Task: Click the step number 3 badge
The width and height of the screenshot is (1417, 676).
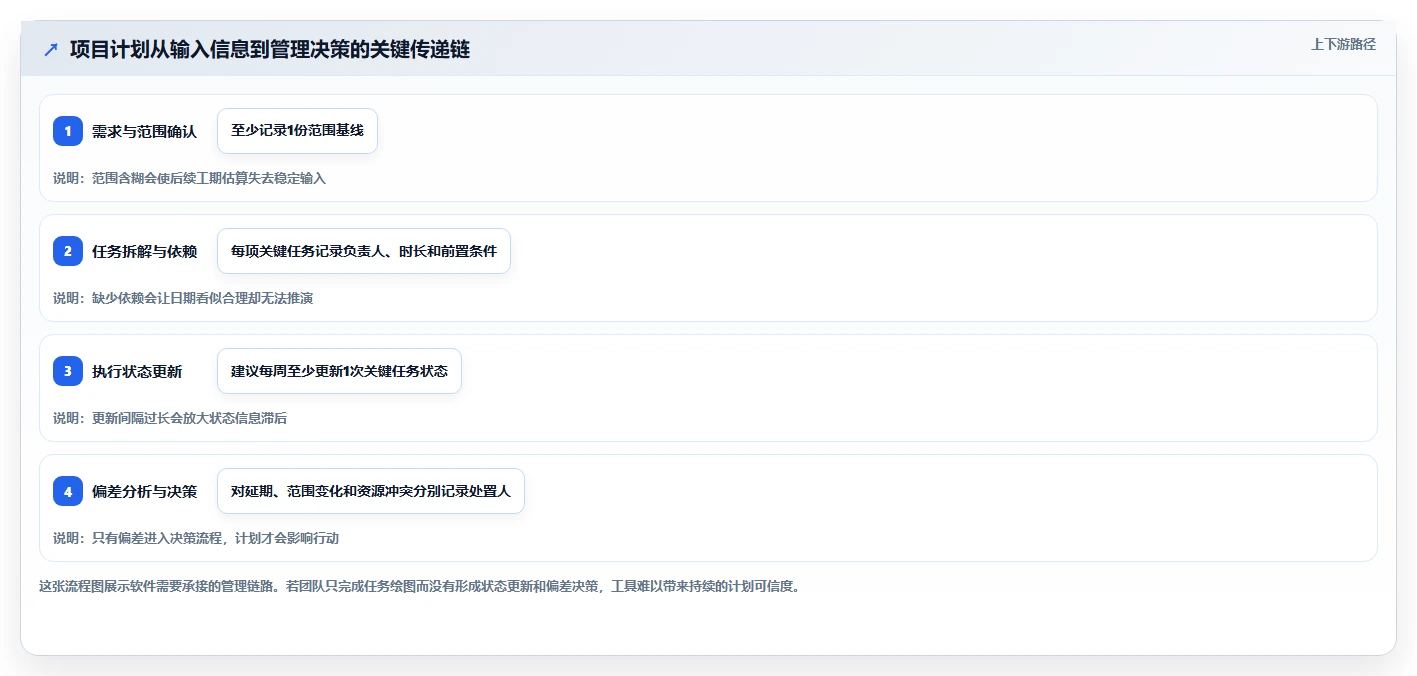Action: [x=68, y=371]
